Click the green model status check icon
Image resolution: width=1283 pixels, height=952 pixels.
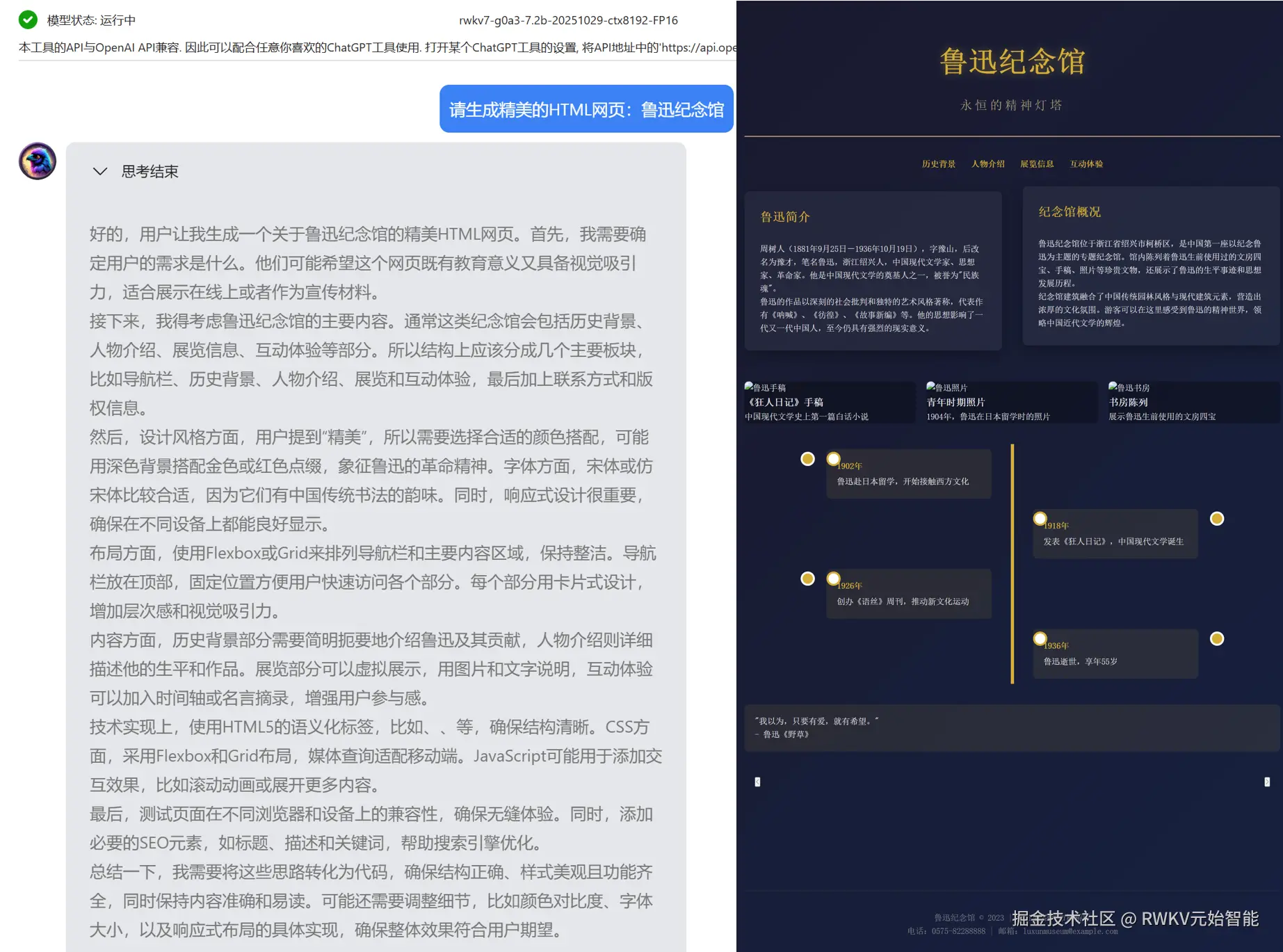point(28,19)
